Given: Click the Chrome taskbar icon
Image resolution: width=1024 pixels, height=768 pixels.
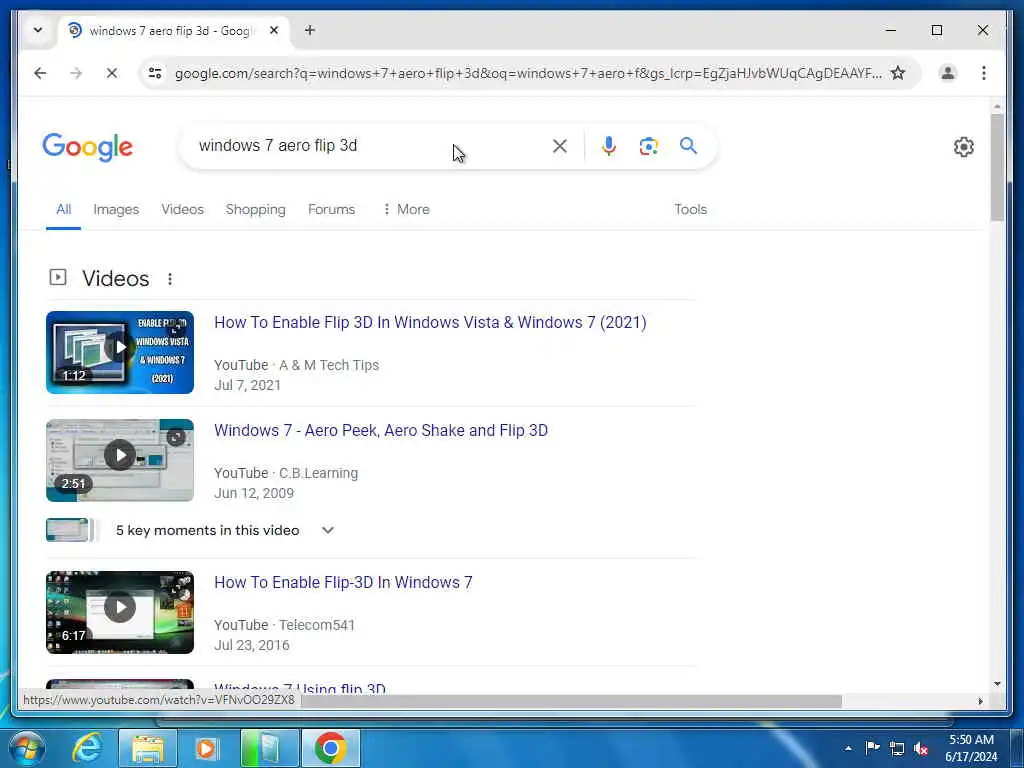Looking at the screenshot, I should [x=330, y=748].
